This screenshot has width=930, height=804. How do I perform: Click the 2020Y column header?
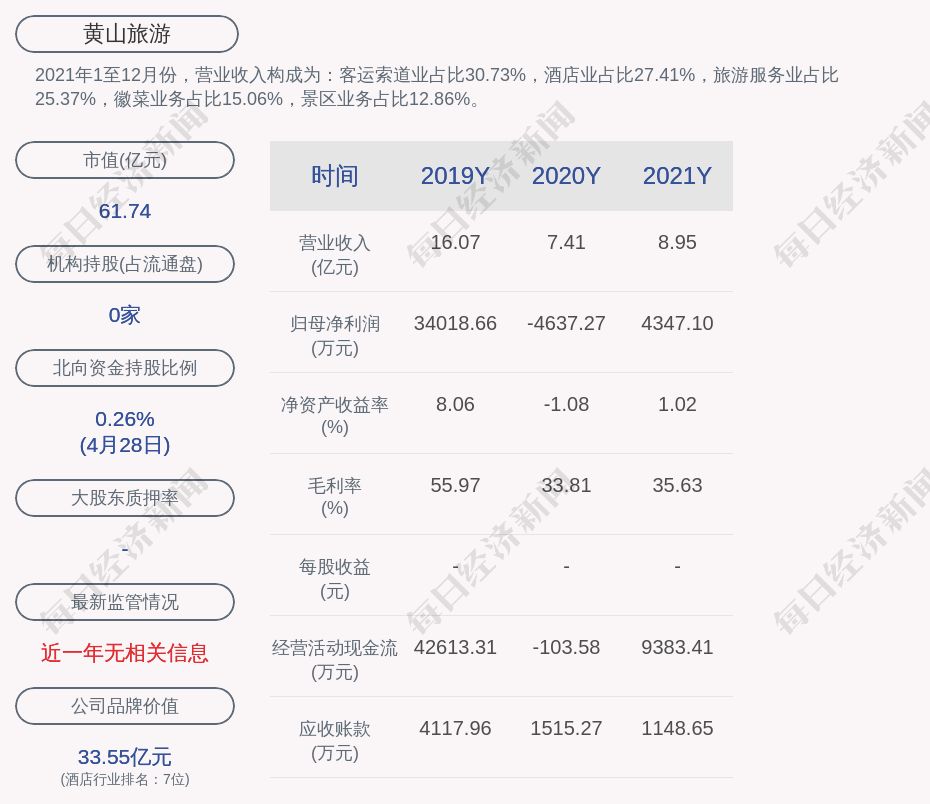coord(566,176)
